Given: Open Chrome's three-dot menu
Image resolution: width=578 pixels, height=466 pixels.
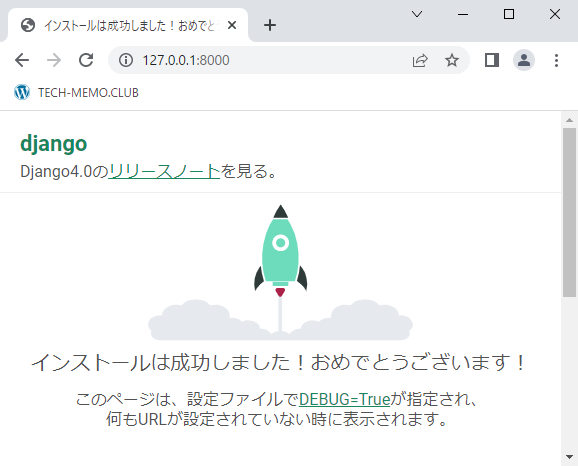Looking at the screenshot, I should 557,60.
